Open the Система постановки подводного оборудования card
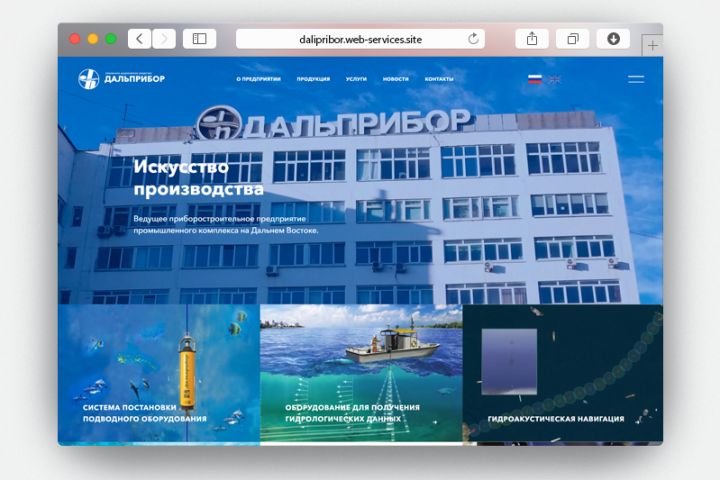The image size is (720, 480). pos(159,373)
